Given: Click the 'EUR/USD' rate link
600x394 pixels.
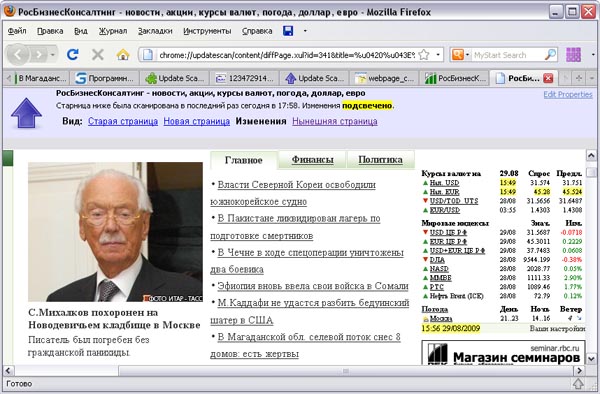Looking at the screenshot, I should (445, 210).
